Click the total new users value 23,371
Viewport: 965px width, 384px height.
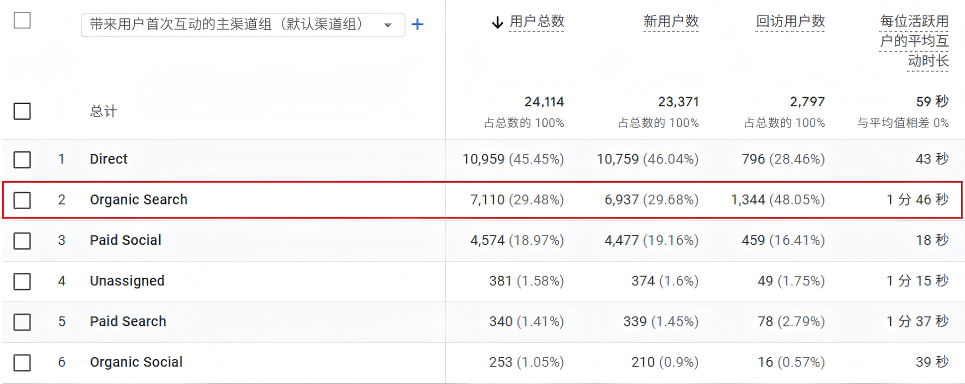679,102
